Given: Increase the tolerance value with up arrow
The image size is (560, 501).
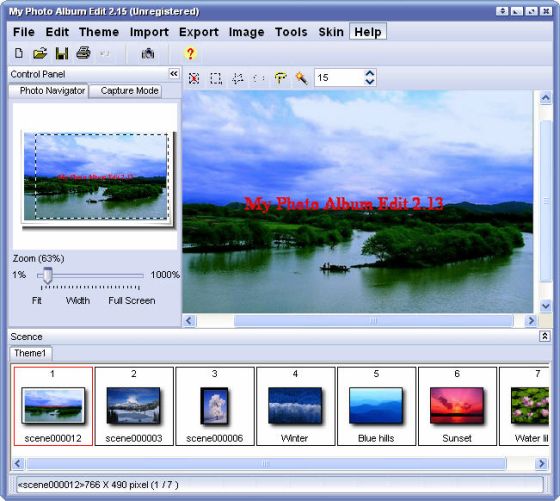Looking at the screenshot, I should click(x=370, y=74).
